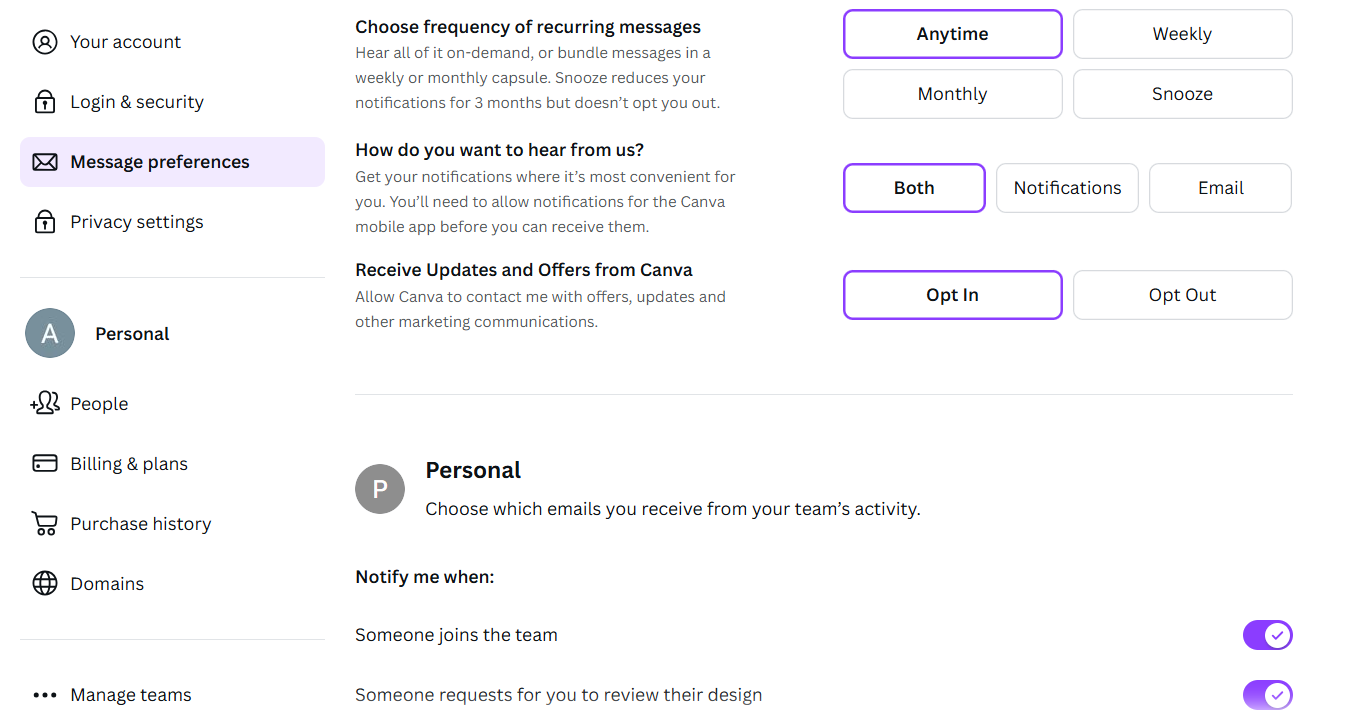The image size is (1362, 722).
Task: Choose Notifications only as contact method
Action: (1067, 188)
